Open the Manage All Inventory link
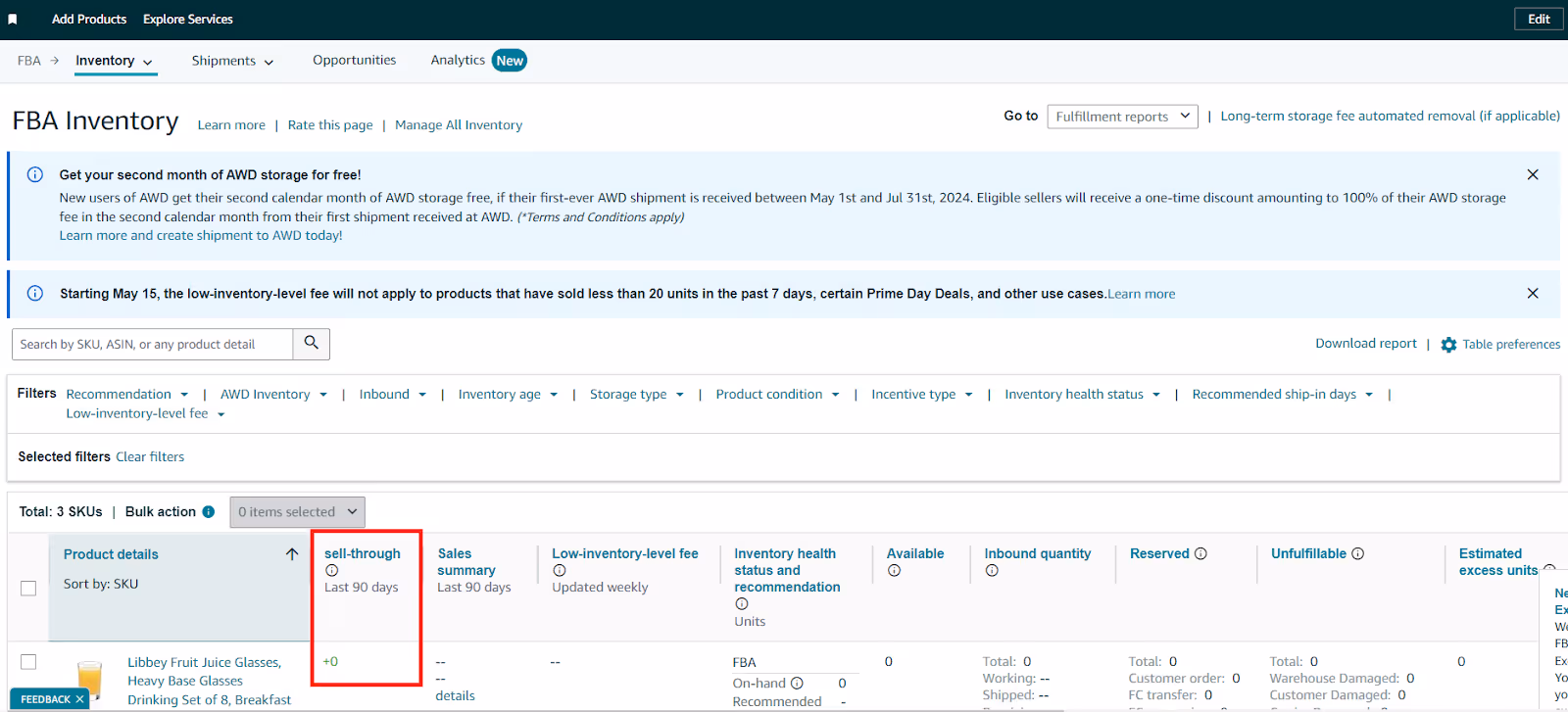 [459, 125]
